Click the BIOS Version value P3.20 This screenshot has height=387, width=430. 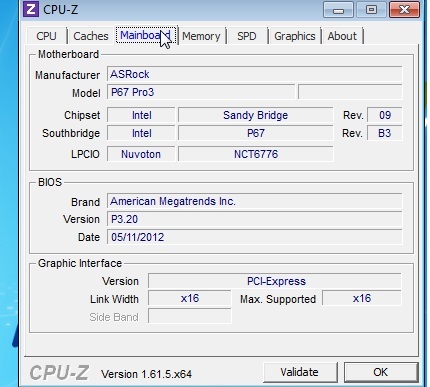click(x=255, y=219)
